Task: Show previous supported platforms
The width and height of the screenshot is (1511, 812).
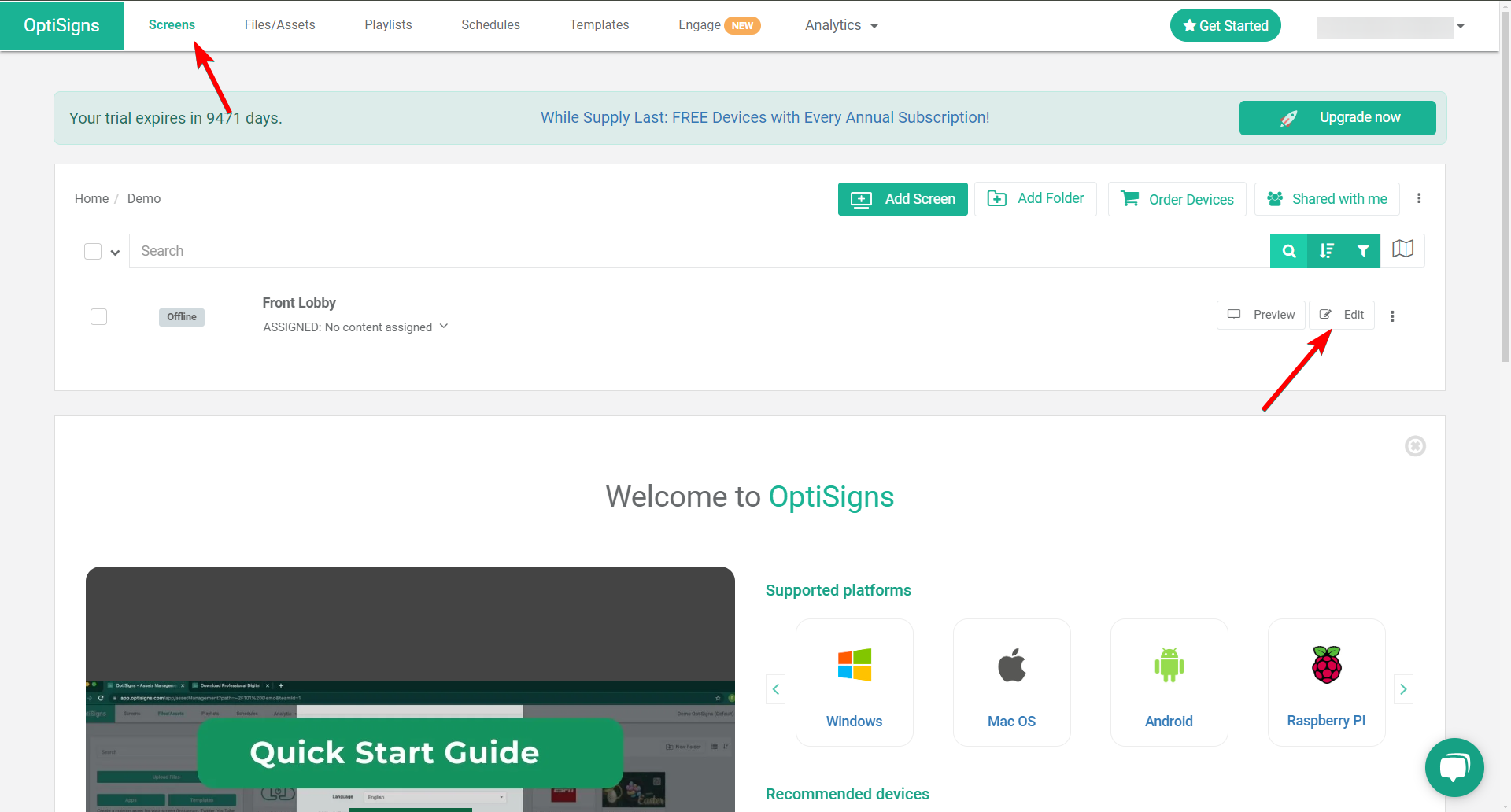Action: [775, 689]
